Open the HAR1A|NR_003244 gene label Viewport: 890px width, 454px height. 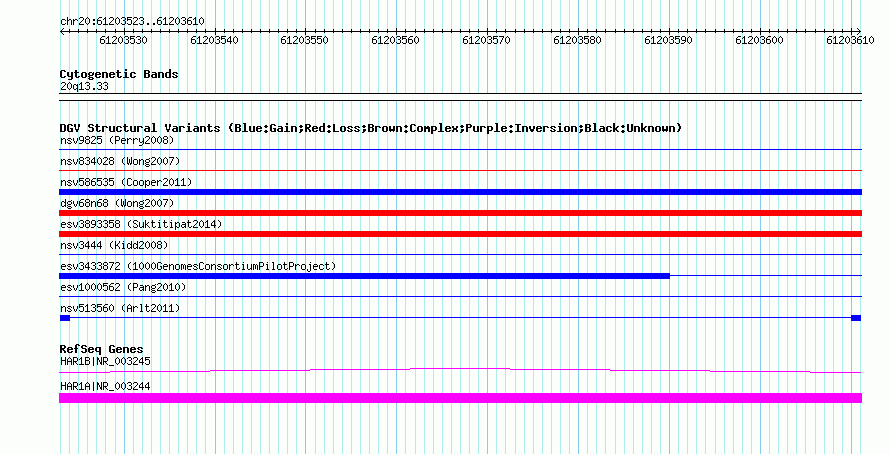(105, 386)
